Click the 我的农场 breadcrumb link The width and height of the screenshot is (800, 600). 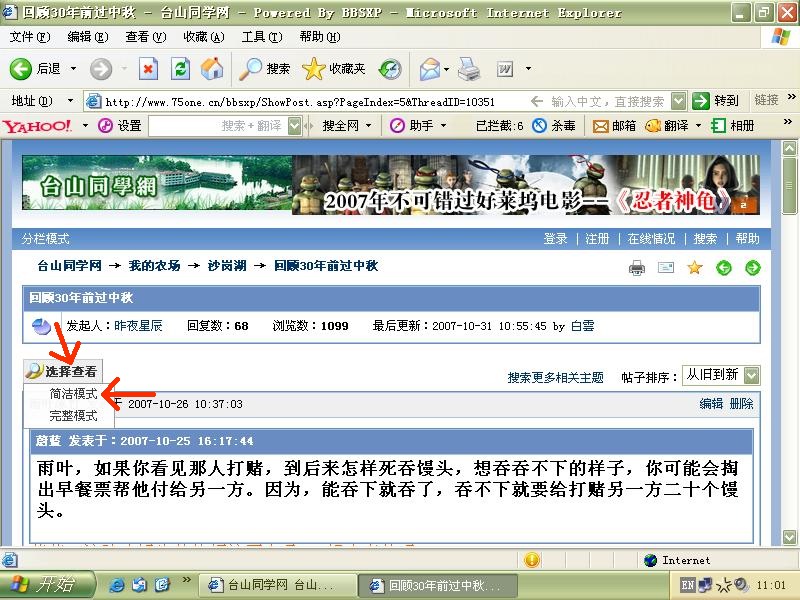point(155,265)
